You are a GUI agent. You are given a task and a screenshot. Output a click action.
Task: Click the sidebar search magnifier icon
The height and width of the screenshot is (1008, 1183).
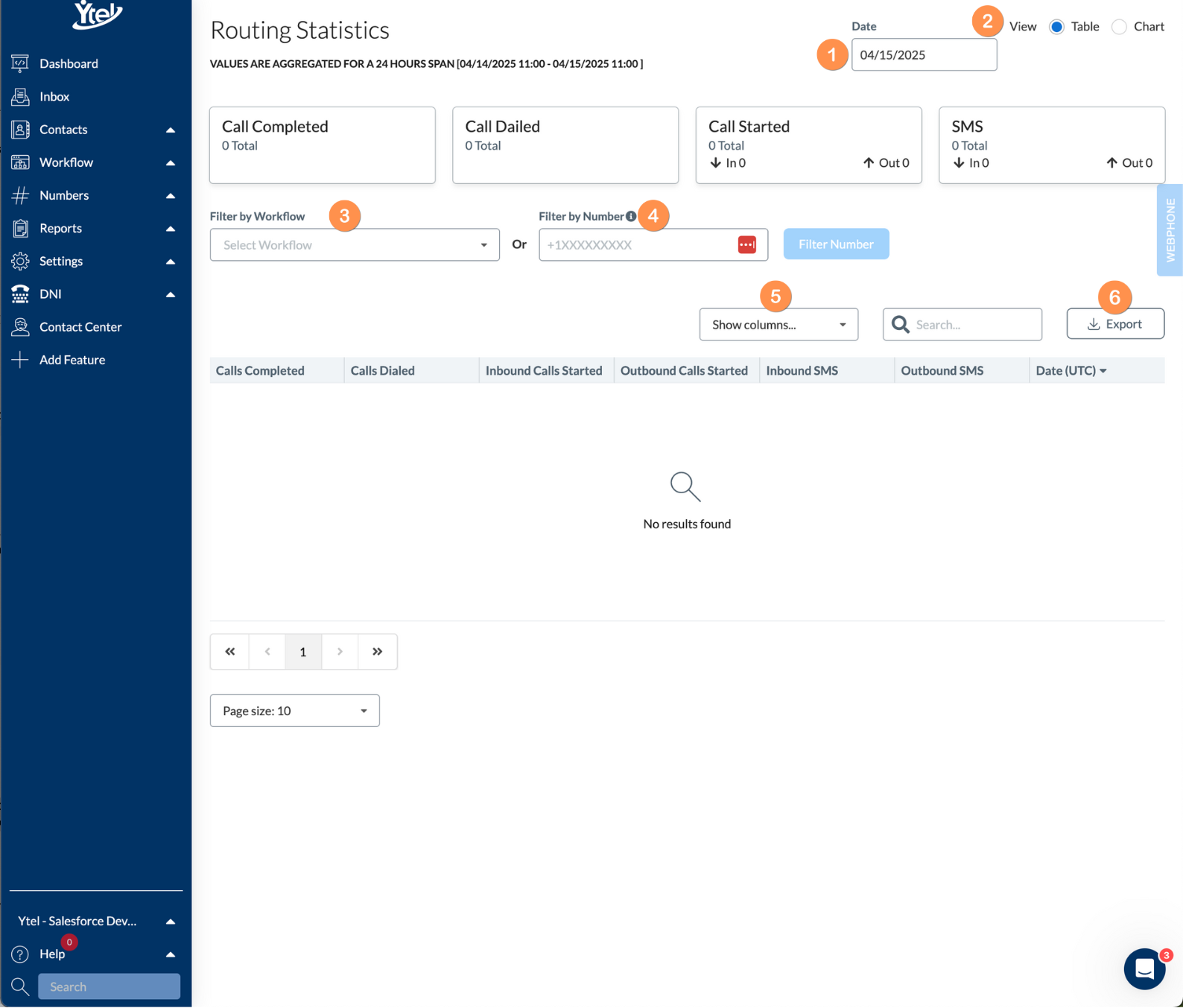[20, 987]
